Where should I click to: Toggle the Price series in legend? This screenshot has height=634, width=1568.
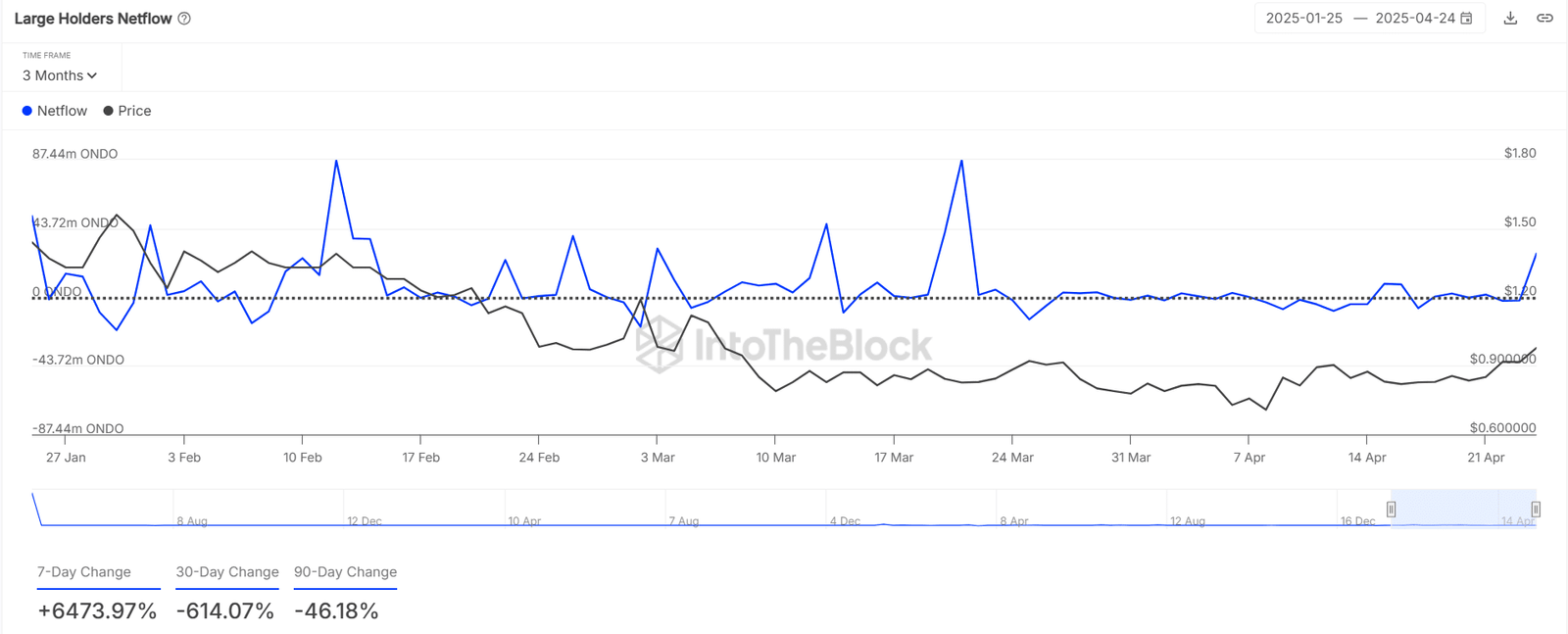point(127,111)
